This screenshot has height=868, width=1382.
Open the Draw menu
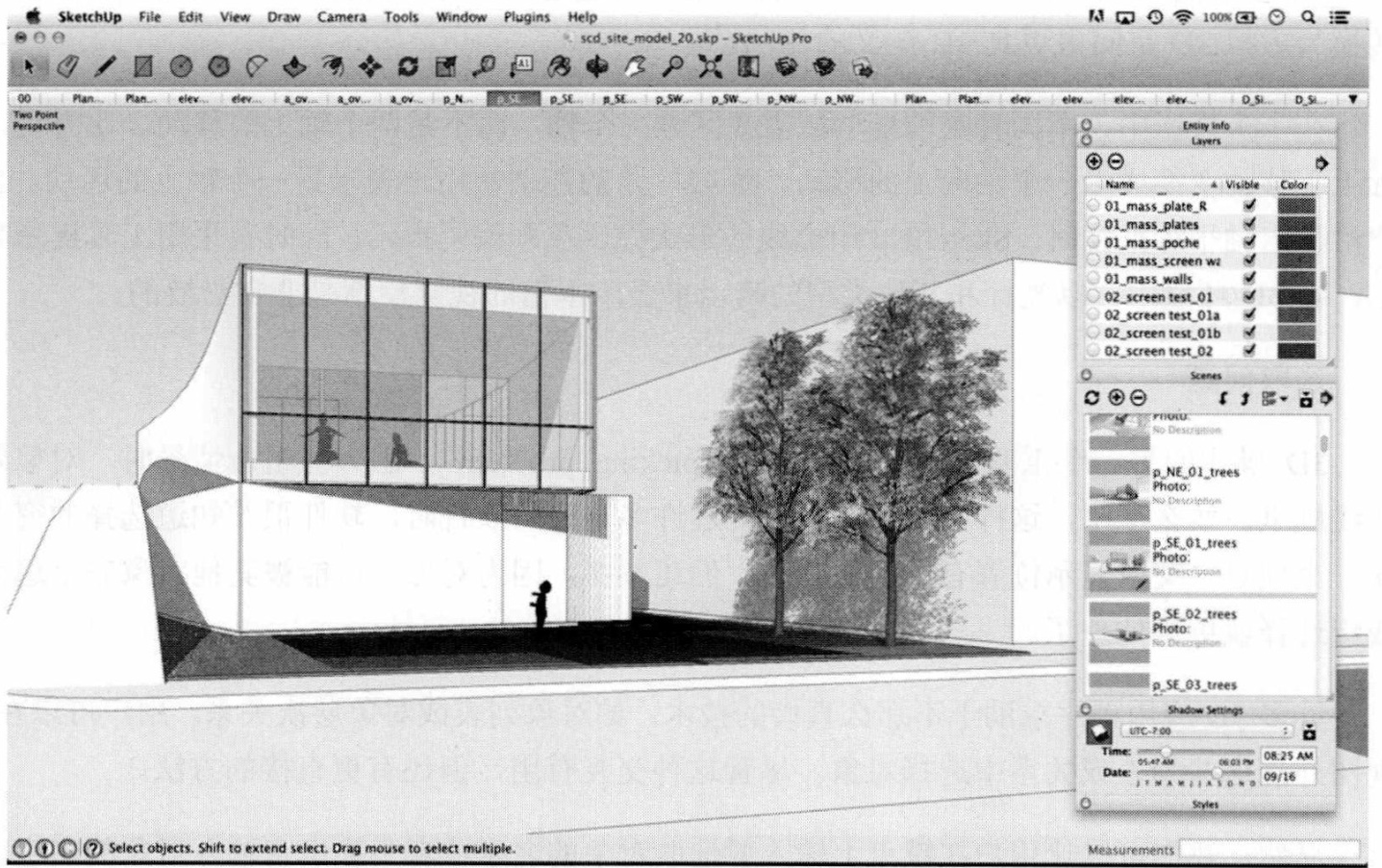[x=284, y=16]
